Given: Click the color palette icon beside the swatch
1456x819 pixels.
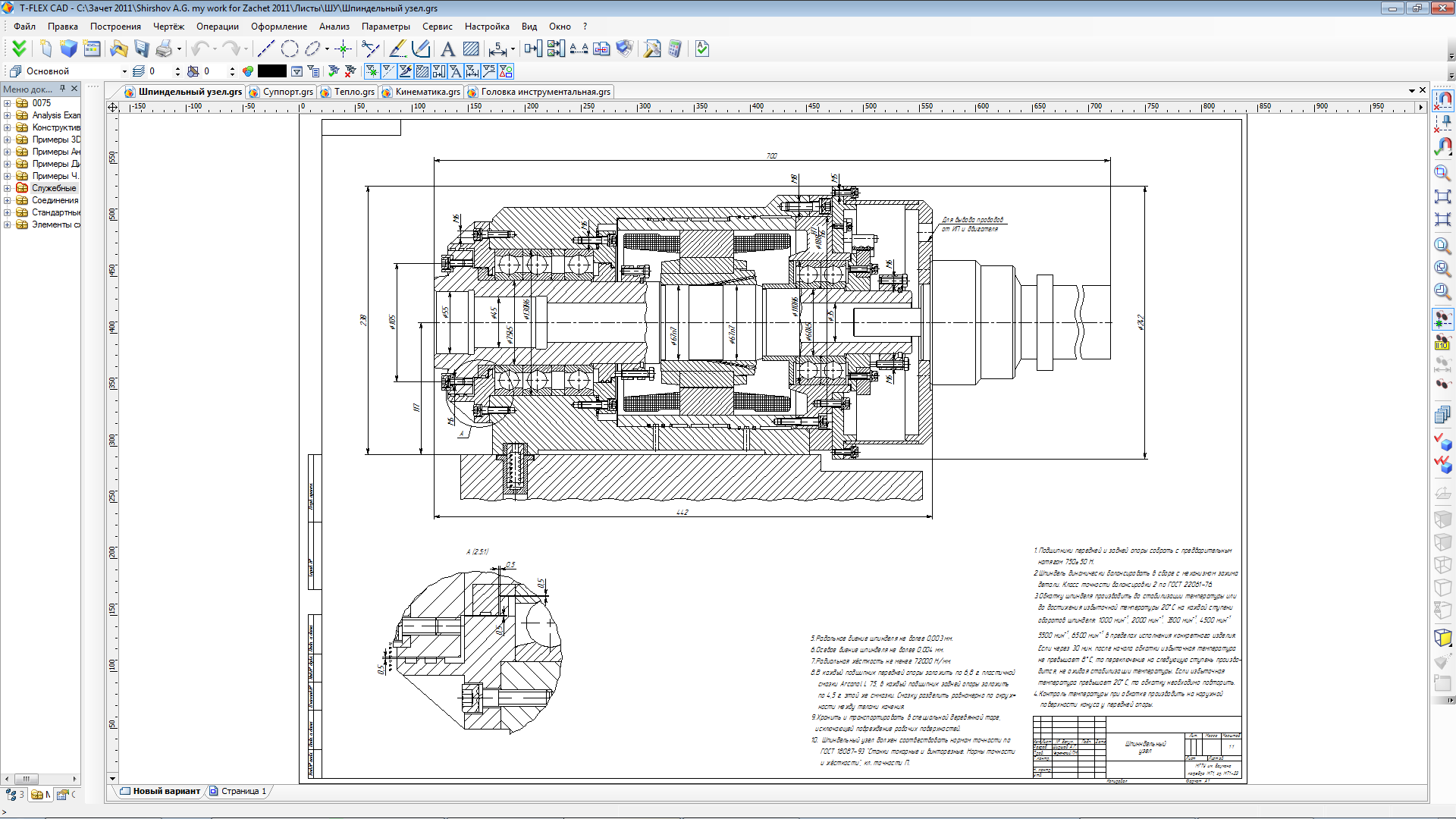Looking at the screenshot, I should point(248,71).
